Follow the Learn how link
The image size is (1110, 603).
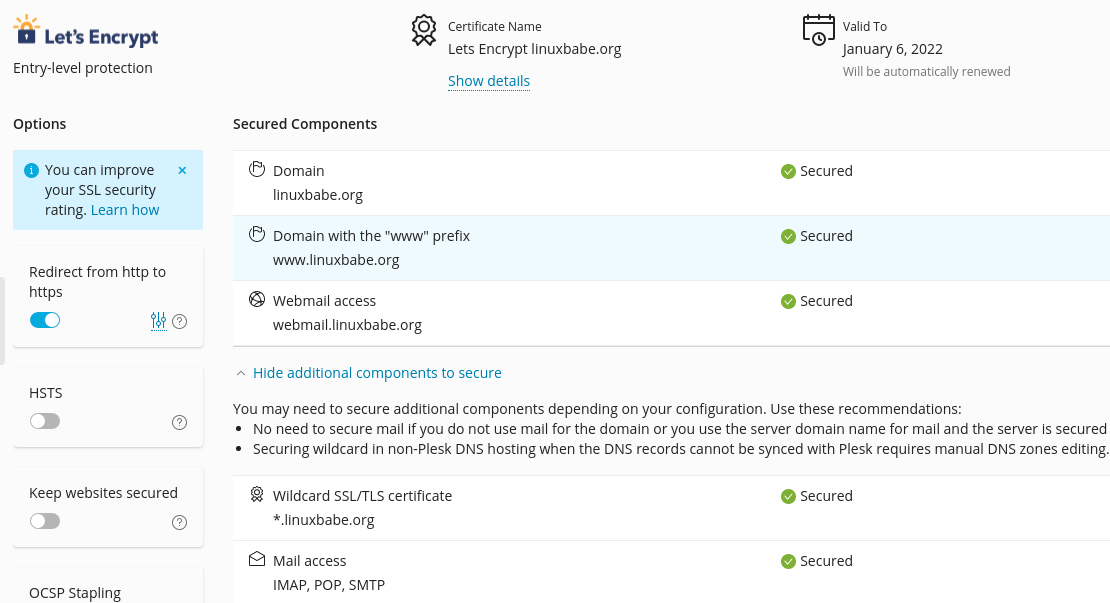(125, 210)
